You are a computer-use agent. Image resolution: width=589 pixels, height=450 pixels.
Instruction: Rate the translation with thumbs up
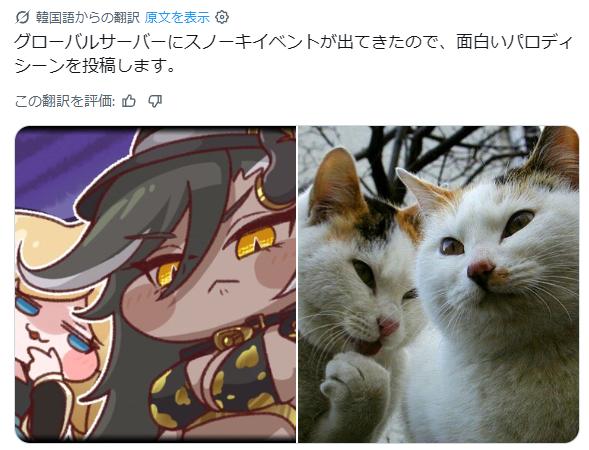click(129, 101)
